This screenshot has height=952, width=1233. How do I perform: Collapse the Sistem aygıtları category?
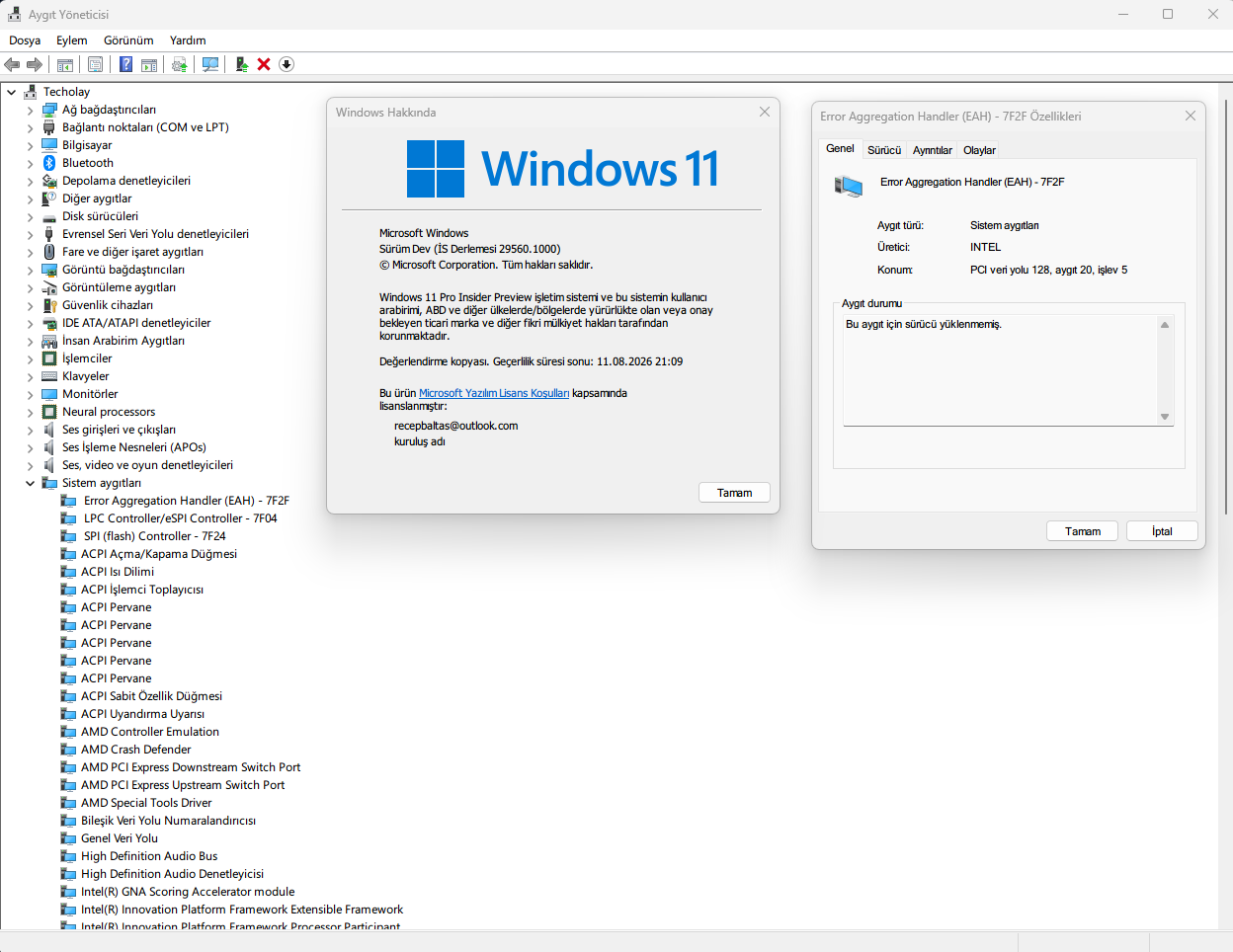[30, 483]
